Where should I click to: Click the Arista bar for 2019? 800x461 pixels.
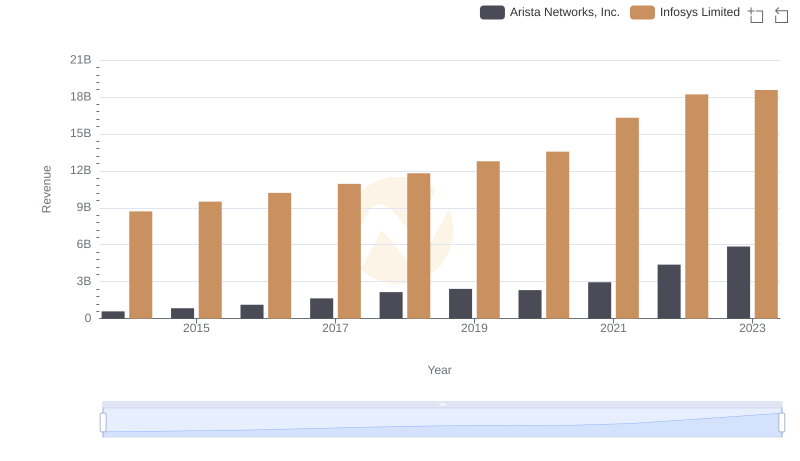(460, 303)
